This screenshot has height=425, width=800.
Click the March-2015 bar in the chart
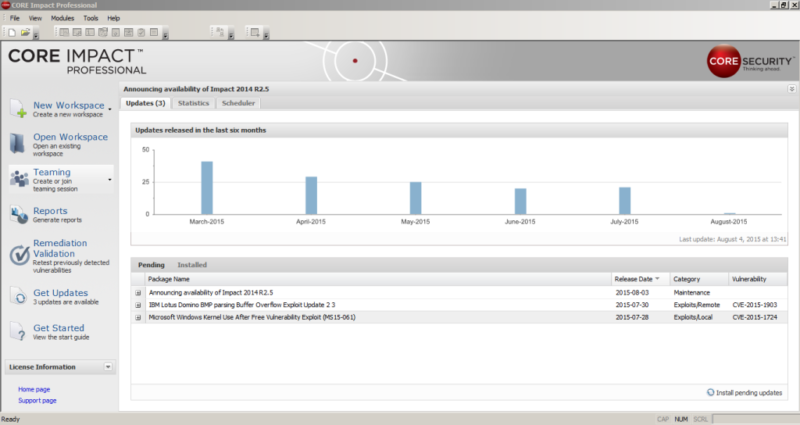pos(207,188)
